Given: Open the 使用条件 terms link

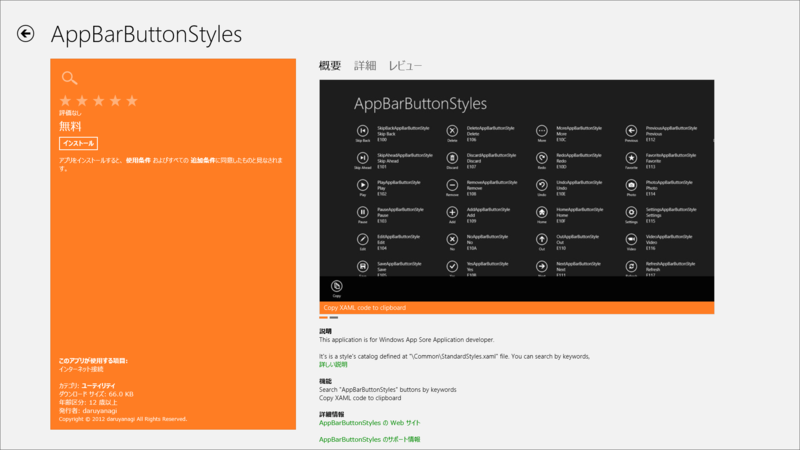Looking at the screenshot, I should (138, 160).
